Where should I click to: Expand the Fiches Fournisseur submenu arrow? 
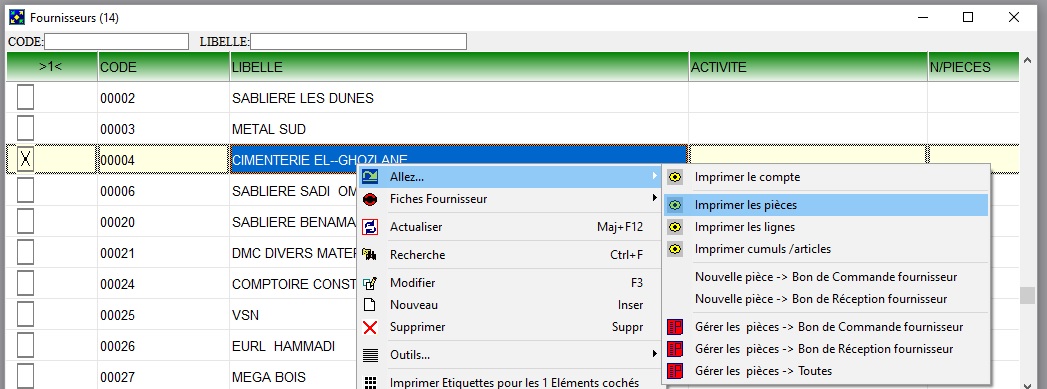point(654,199)
